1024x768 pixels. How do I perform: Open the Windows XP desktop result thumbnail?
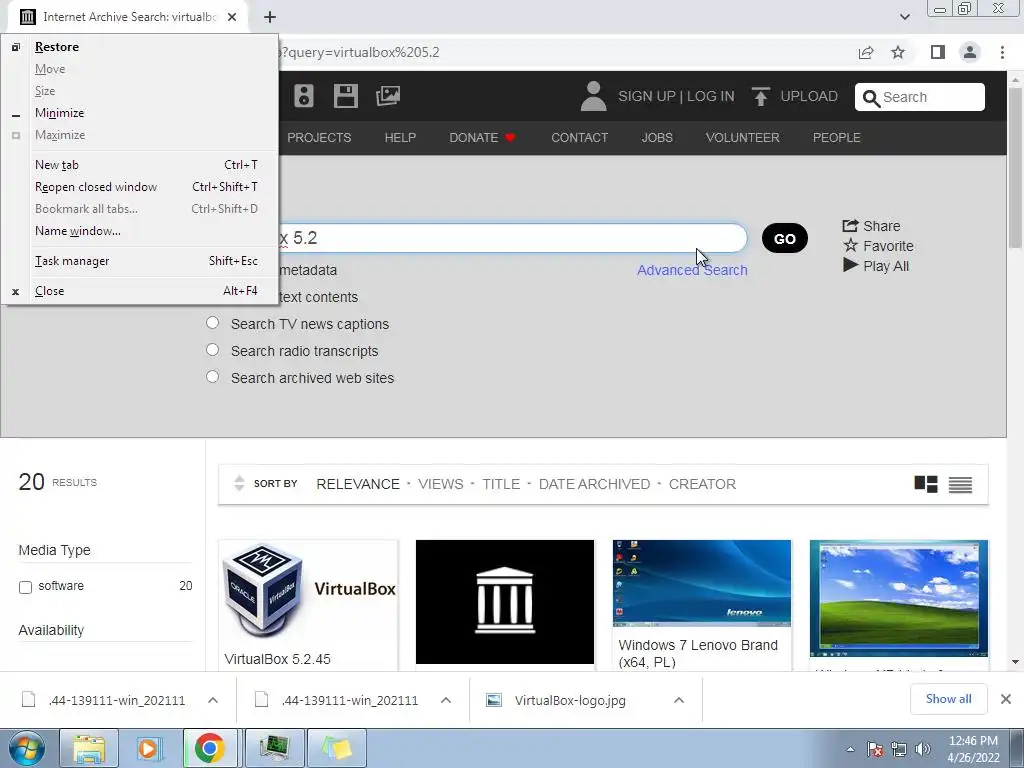pyautogui.click(x=899, y=598)
